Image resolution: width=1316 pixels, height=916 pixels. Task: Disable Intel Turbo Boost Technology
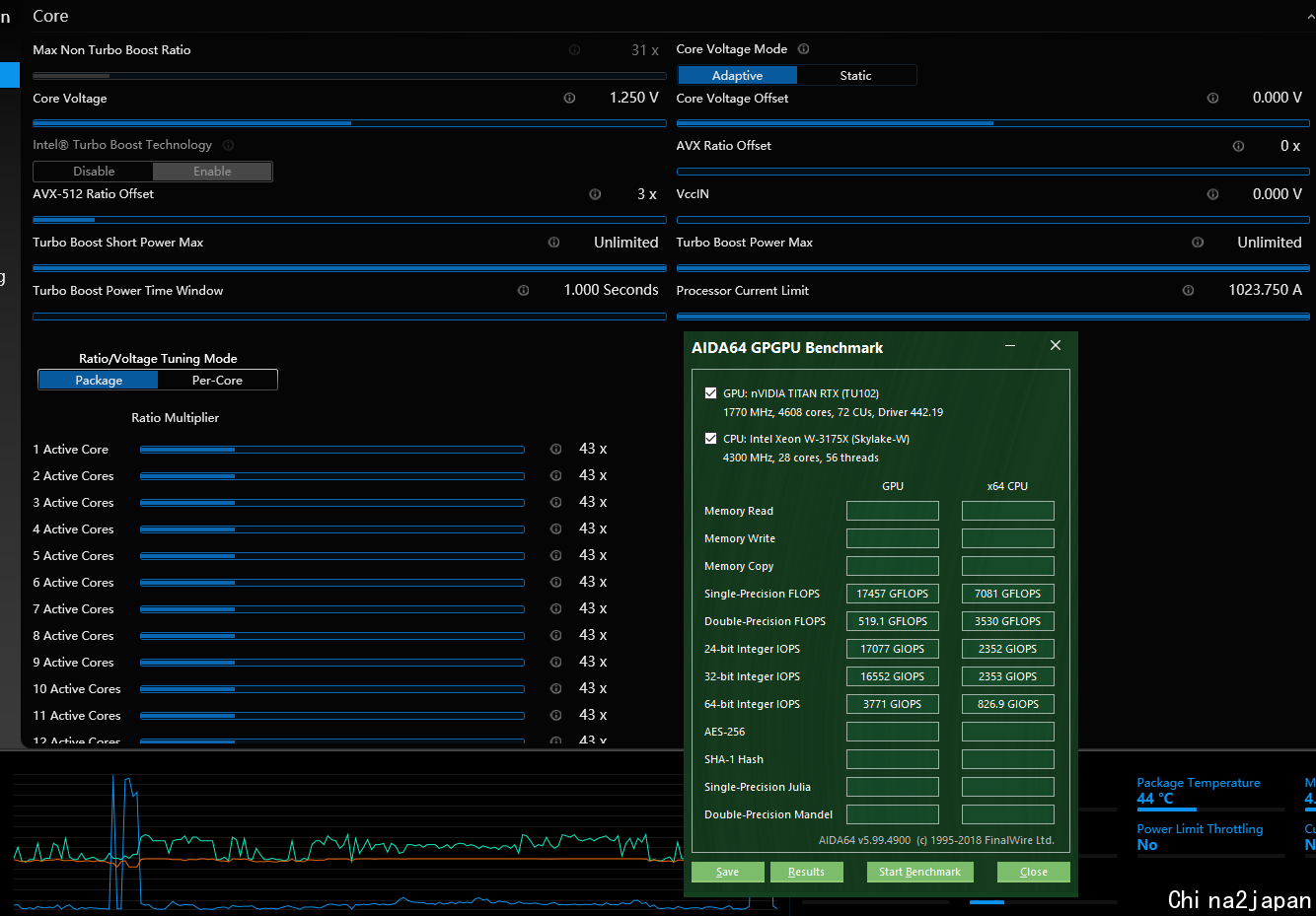pyautogui.click(x=94, y=172)
